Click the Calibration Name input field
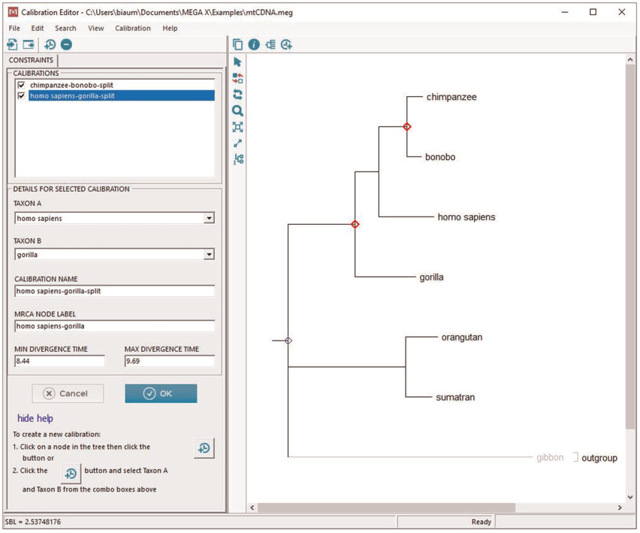Image resolution: width=640 pixels, height=533 pixels. point(114,291)
